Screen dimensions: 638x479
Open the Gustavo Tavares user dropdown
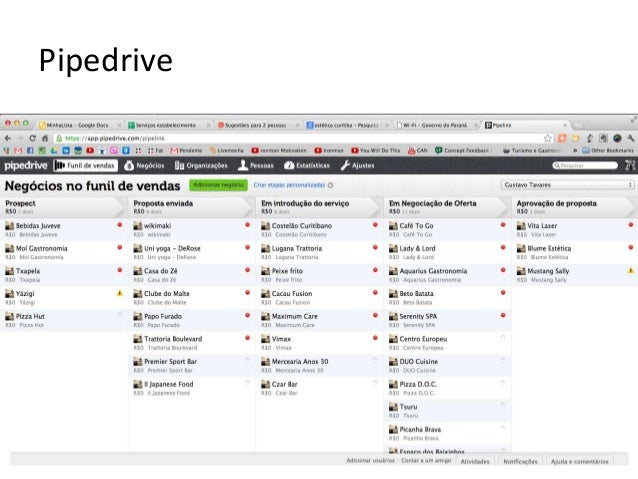click(x=567, y=185)
